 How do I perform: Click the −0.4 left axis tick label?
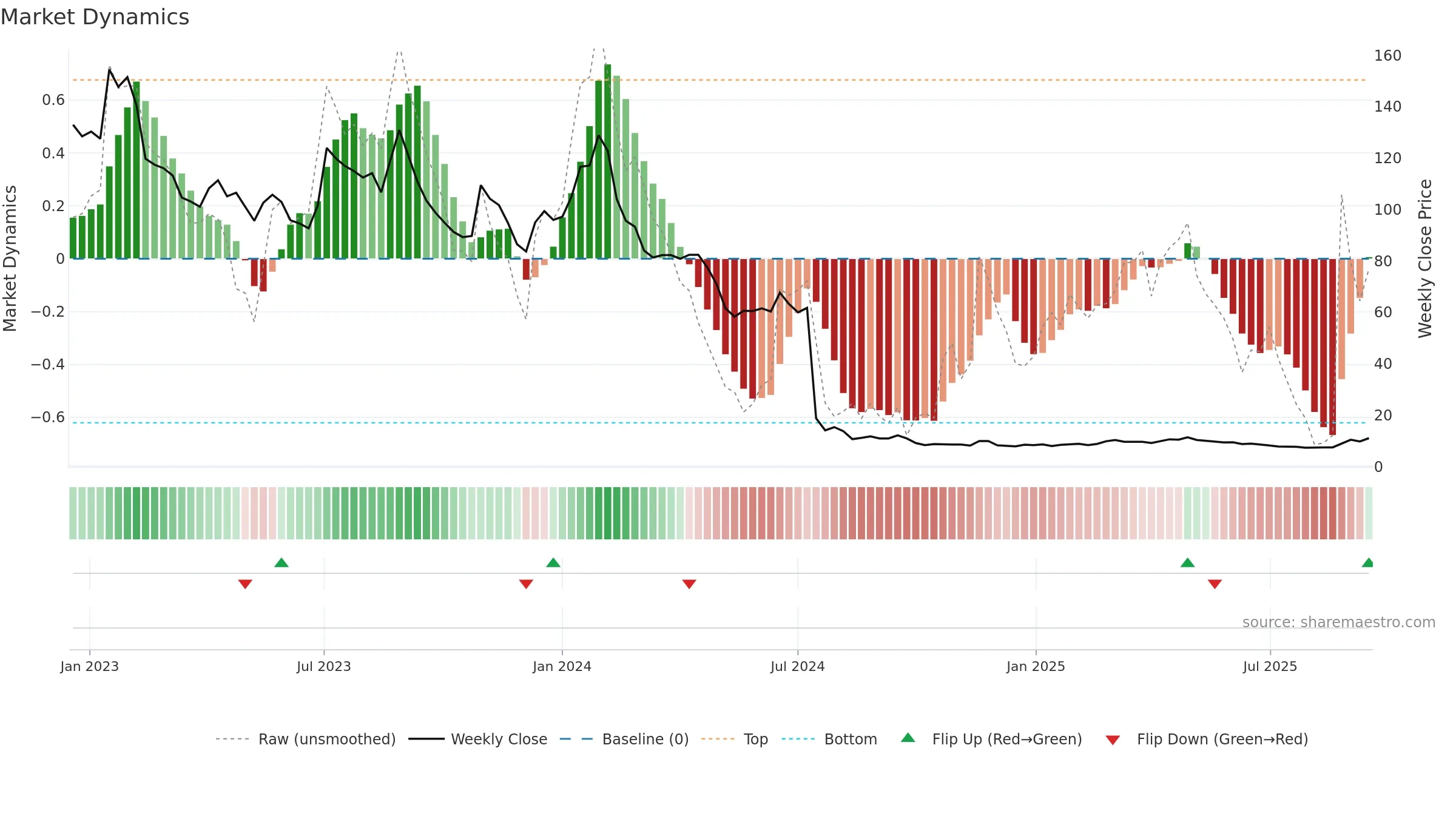[x=48, y=365]
